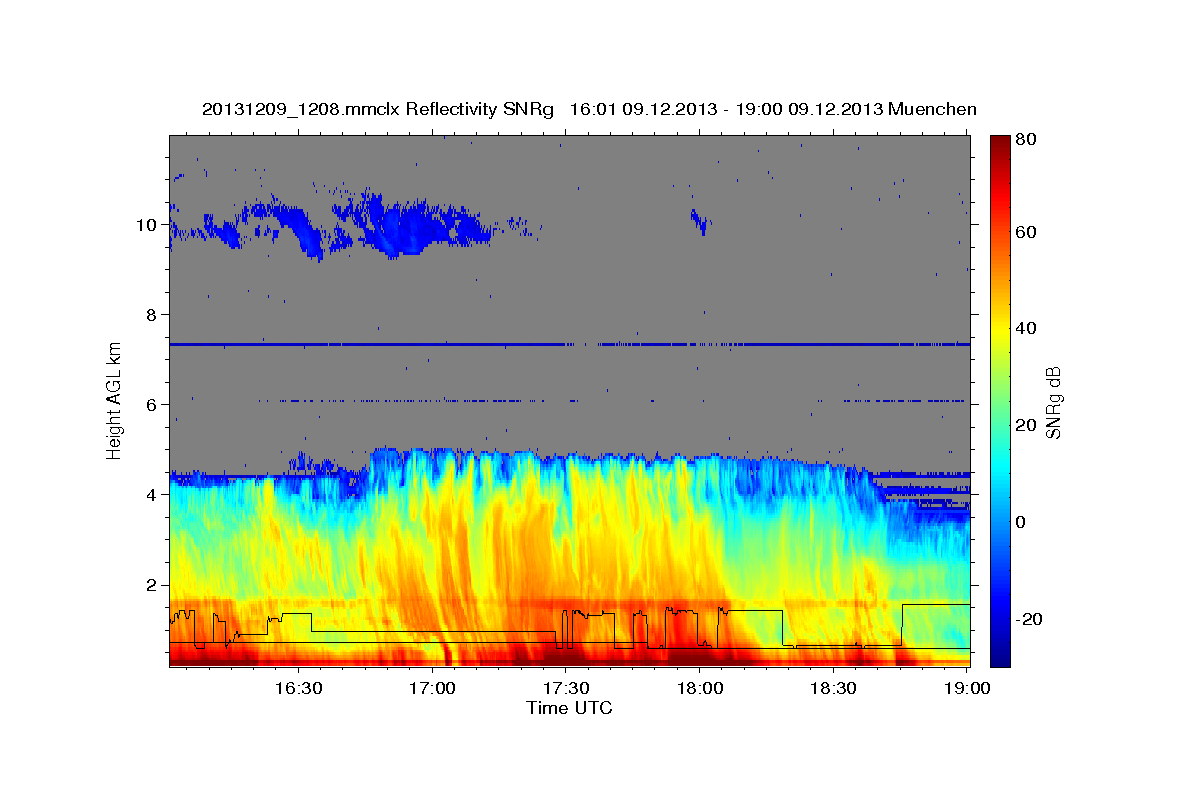Click the colorbar value 0
Screen dimensions: 1200x800
tap(1021, 523)
